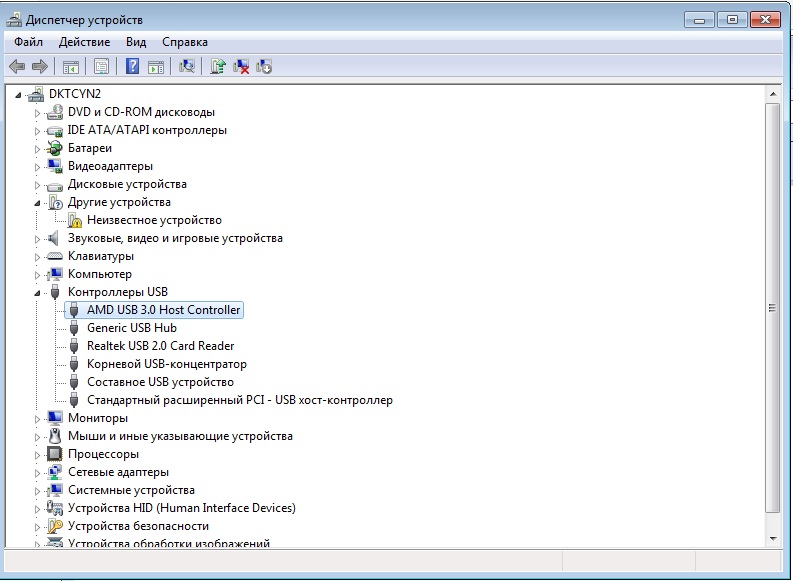
Task: Open the Справка menu
Action: pyautogui.click(x=185, y=42)
